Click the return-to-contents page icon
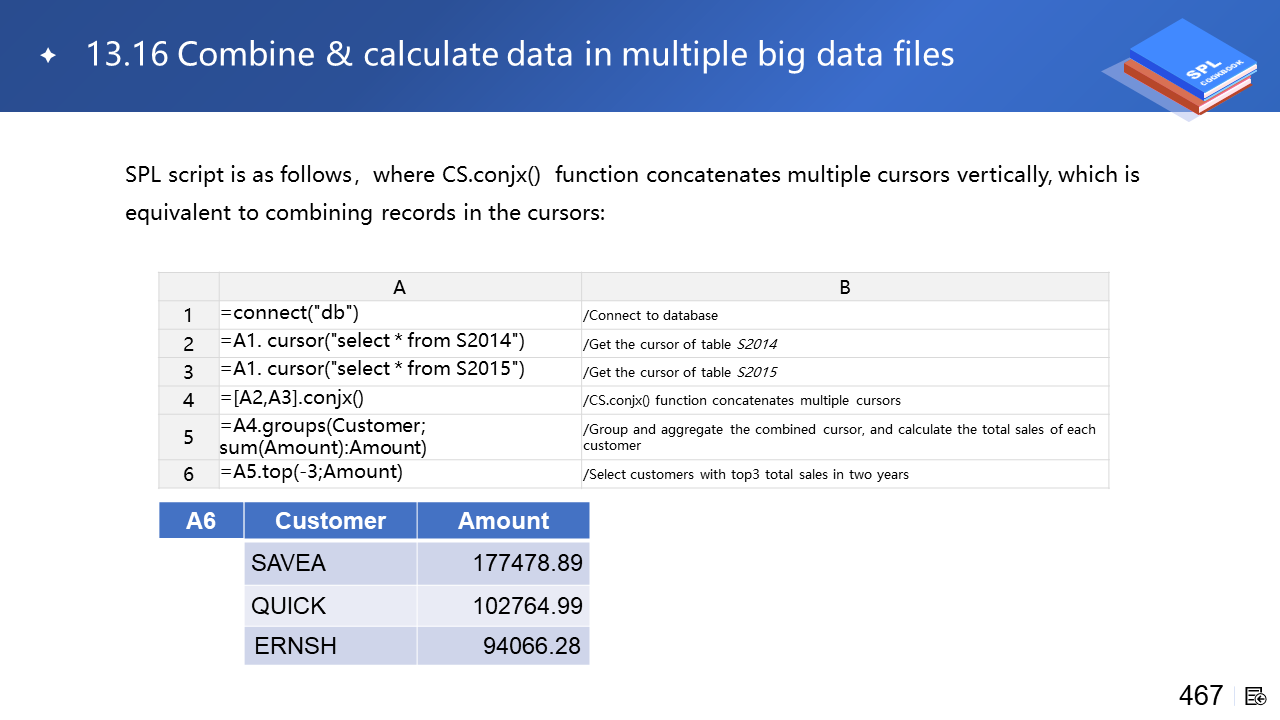The width and height of the screenshot is (1280, 720). [1256, 696]
